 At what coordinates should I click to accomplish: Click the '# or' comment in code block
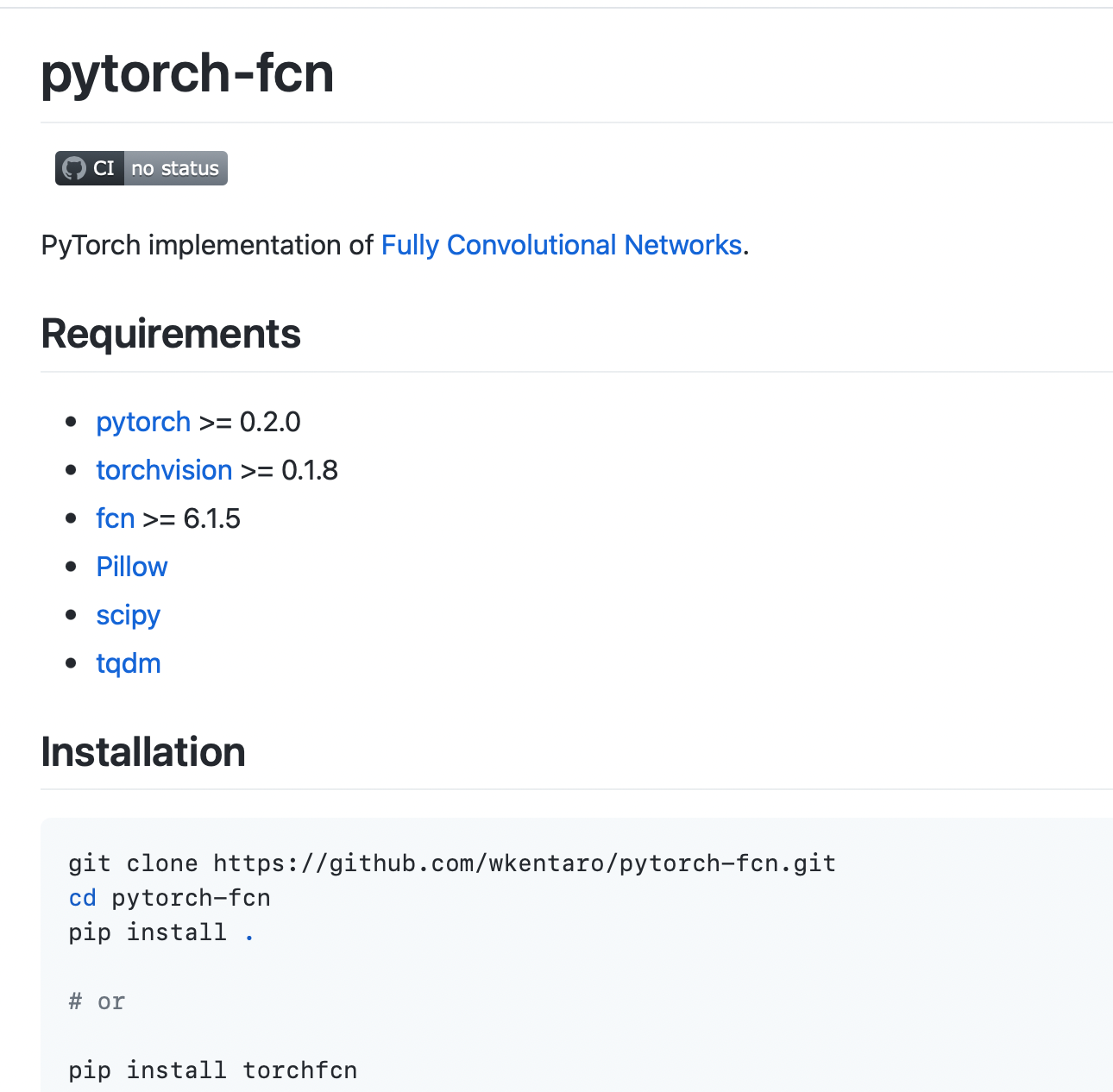[96, 1001]
